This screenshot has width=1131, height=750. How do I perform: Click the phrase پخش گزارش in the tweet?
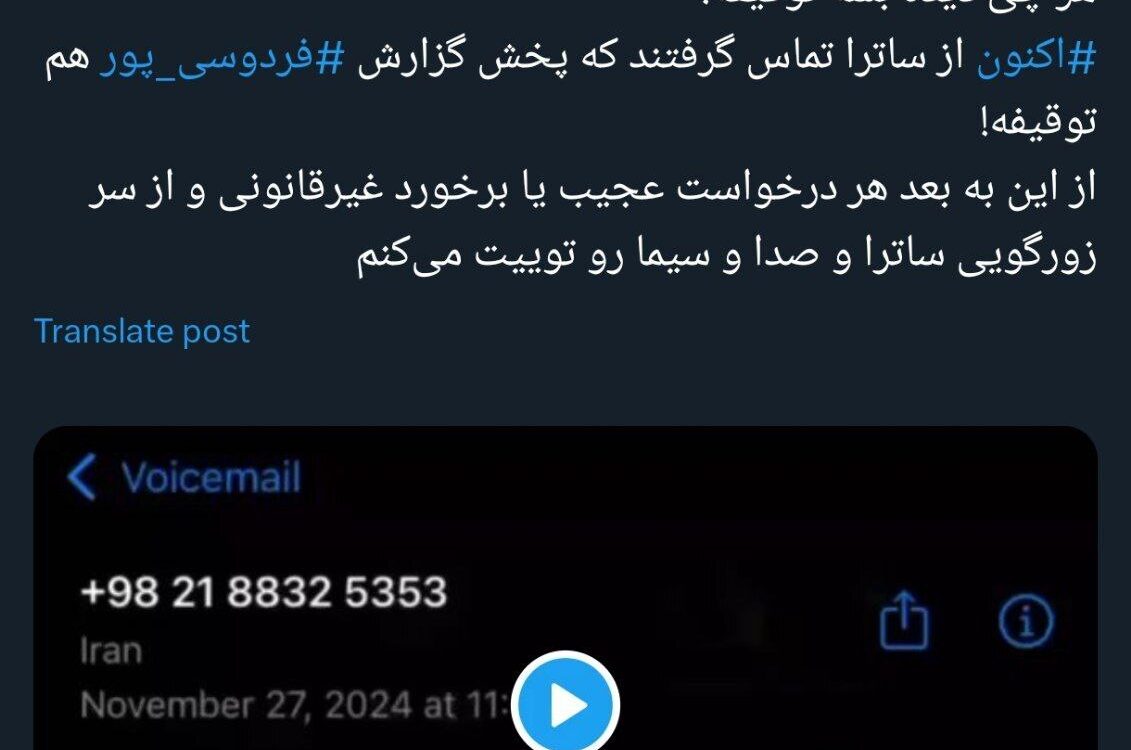coord(463,58)
